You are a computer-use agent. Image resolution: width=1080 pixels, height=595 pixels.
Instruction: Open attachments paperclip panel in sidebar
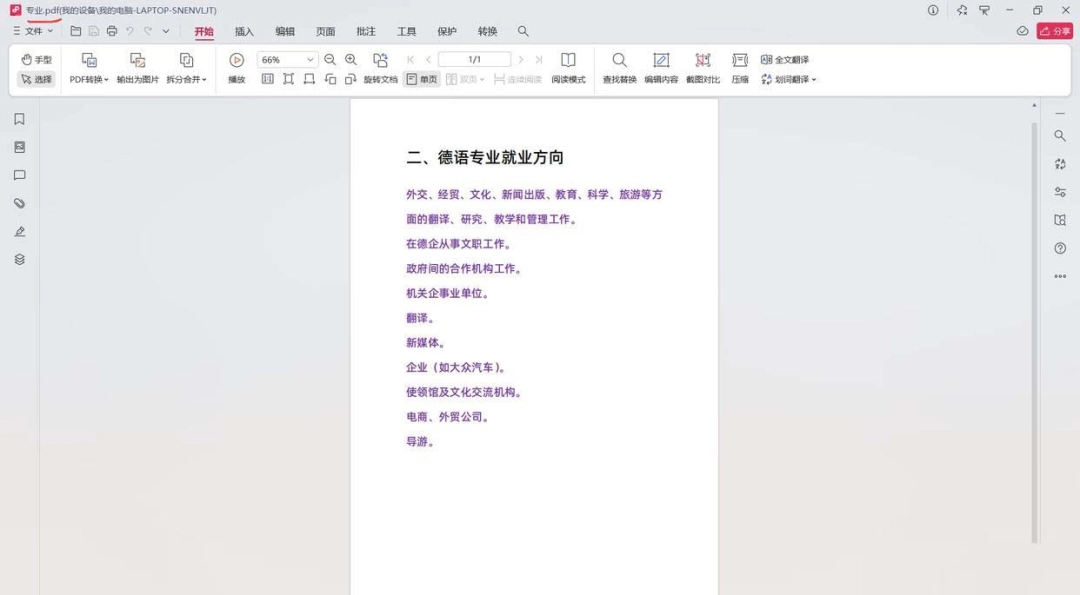tap(19, 203)
